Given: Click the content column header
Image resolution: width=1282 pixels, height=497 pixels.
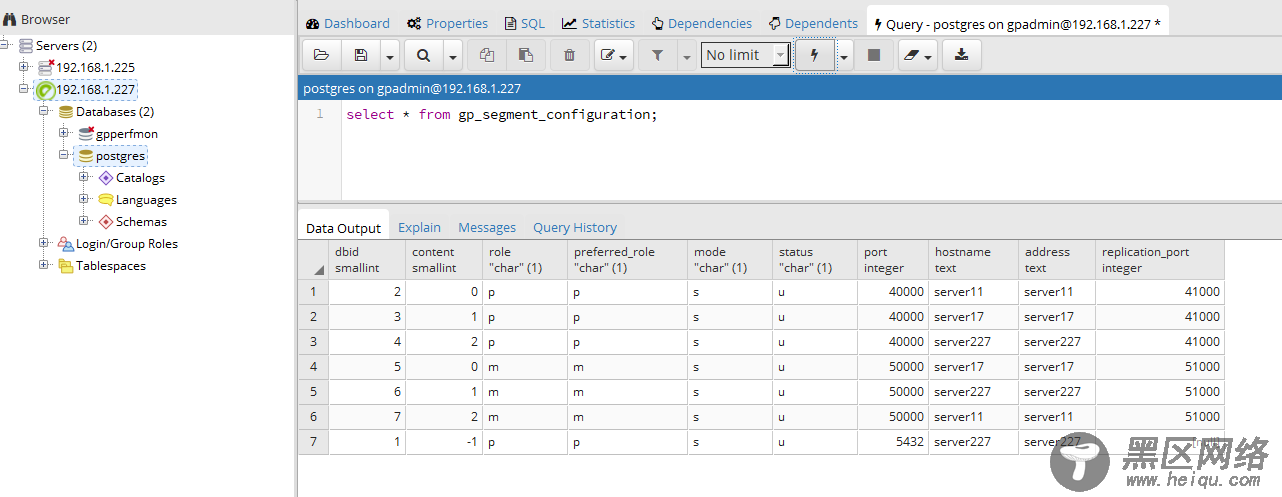Looking at the screenshot, I should 444,259.
